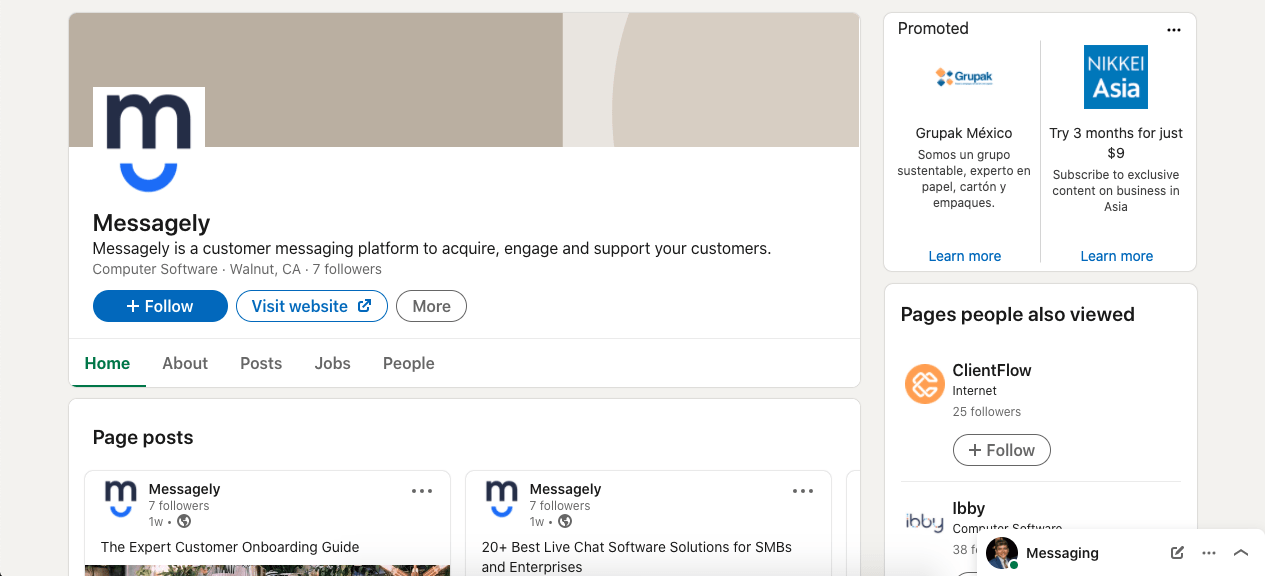Click the profile photo in the Messaging bar
Viewport: 1265px width, 576px height.
click(x=1002, y=553)
